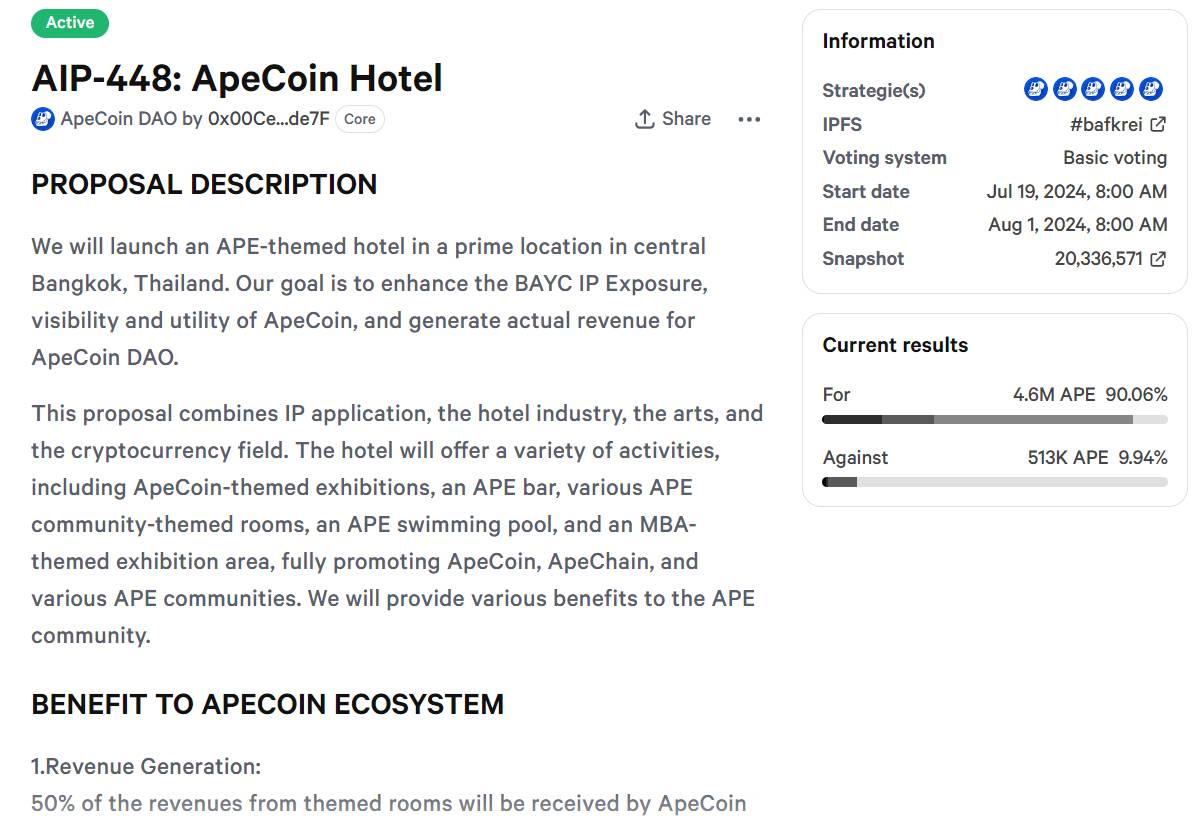
Task: Open author address 0x00Ce...de7F
Action: point(268,119)
